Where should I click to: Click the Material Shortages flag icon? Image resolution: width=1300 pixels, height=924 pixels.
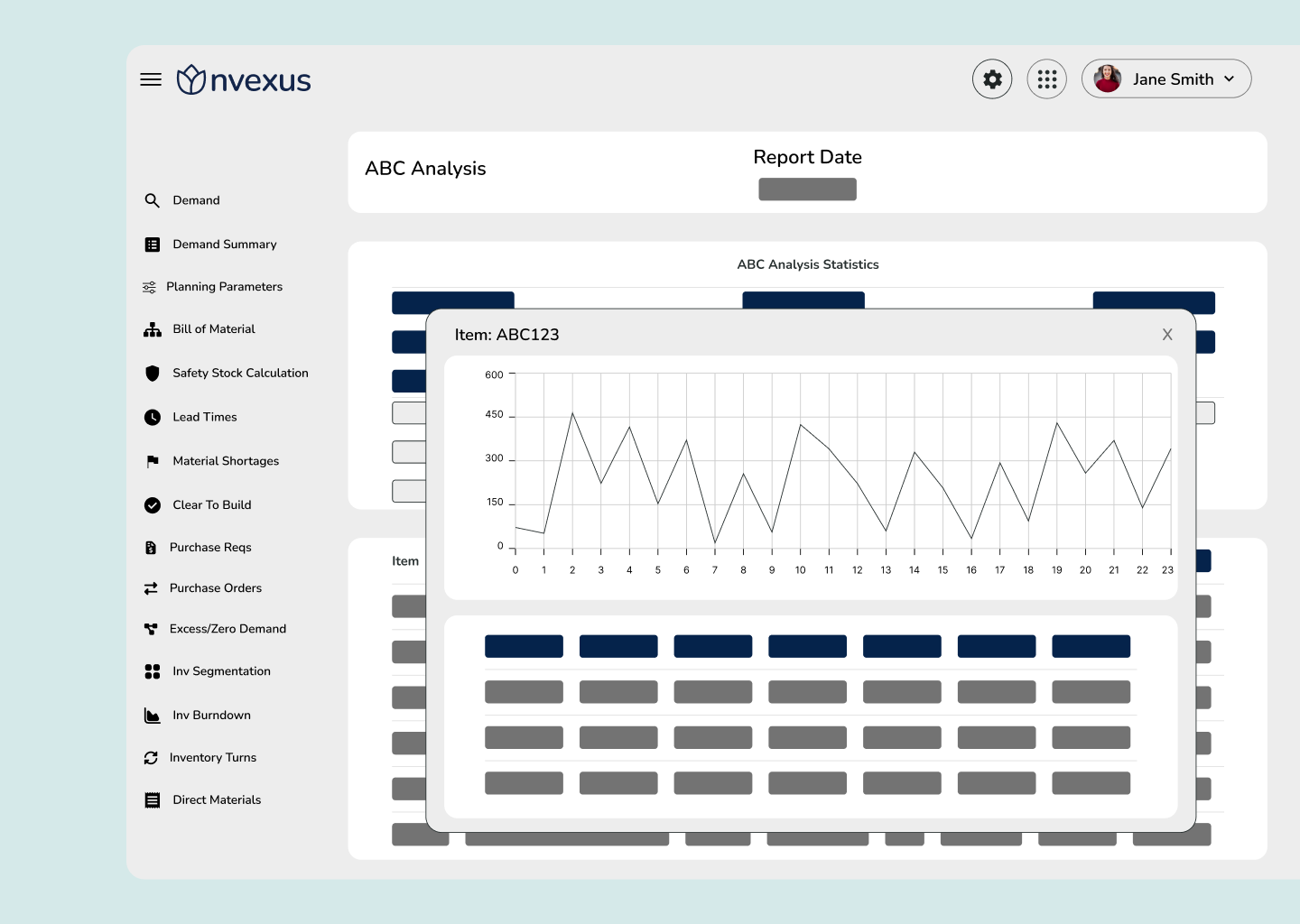[153, 461]
